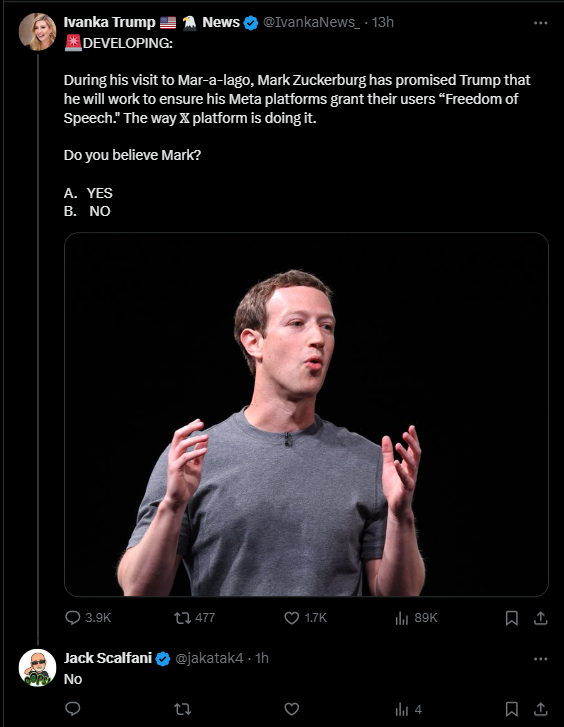
Task: Reply to Jack Scalfani's comment
Action: click(73, 709)
